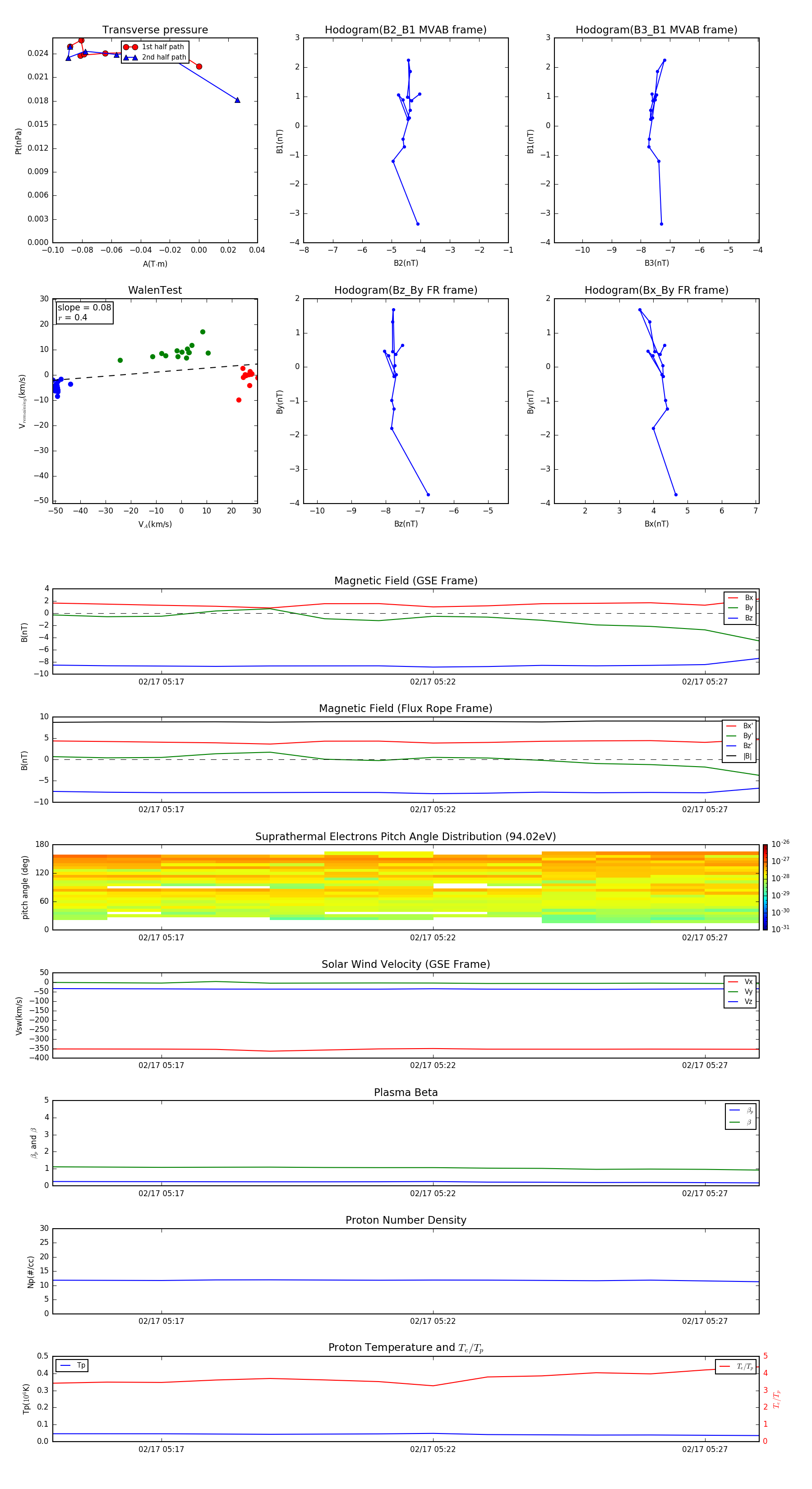
Task: Click the 'Hodogram(Bz_By FR frame)' title
Action: pyautogui.click(x=406, y=290)
